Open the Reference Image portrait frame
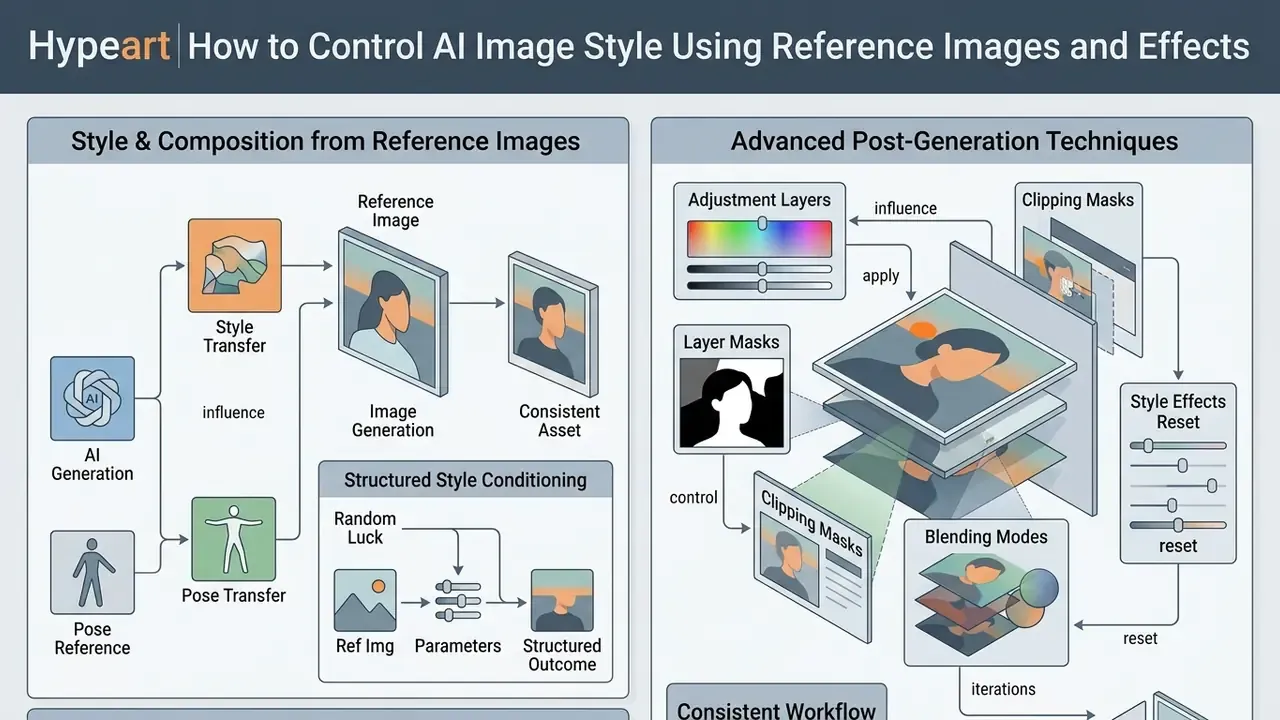 pyautogui.click(x=392, y=311)
